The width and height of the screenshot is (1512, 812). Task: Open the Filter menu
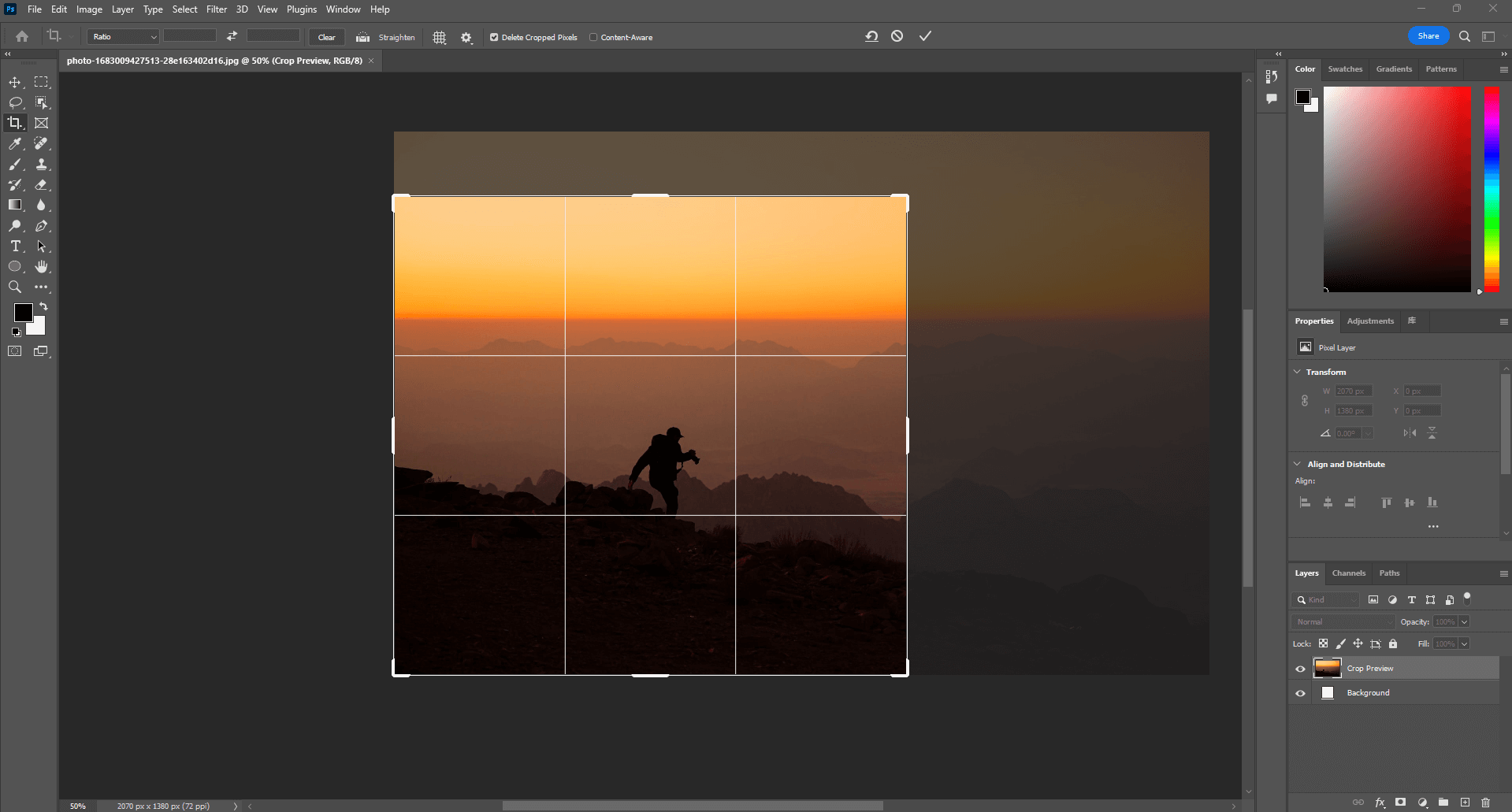[x=216, y=9]
